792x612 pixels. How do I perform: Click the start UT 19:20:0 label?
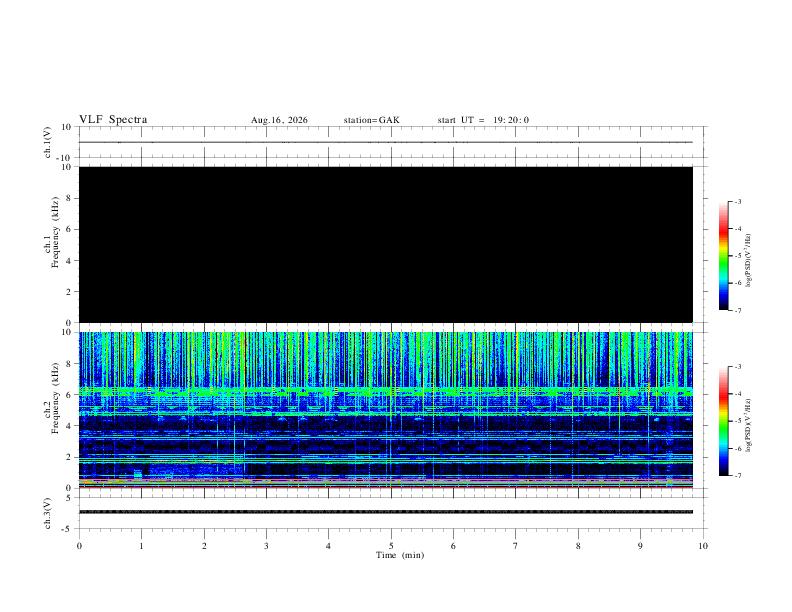pyautogui.click(x=483, y=120)
